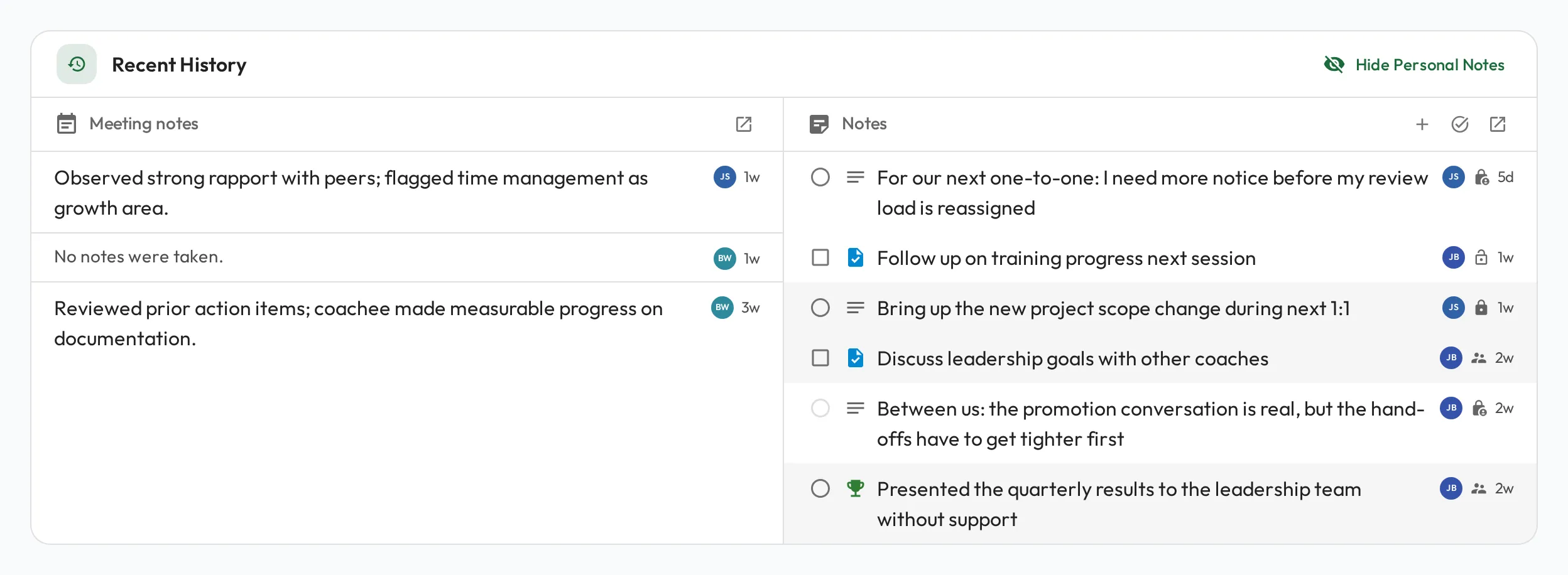Click JS avatar on 'For our next one-to-one' note
1568x575 pixels.
[1454, 177]
